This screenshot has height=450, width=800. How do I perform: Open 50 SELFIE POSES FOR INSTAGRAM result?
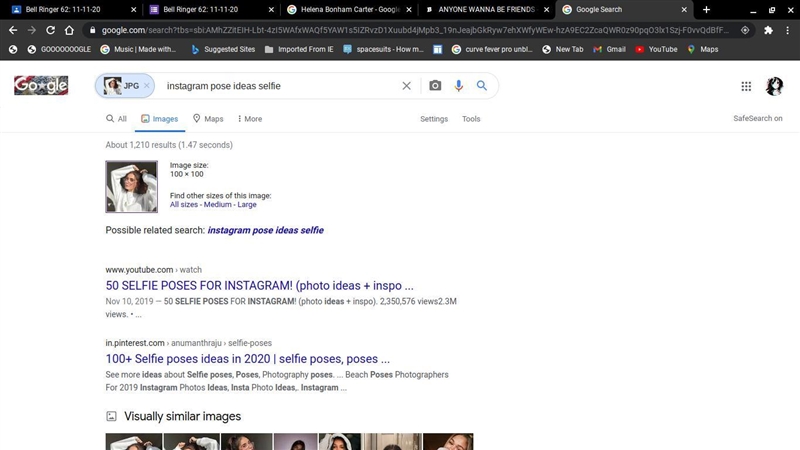click(259, 285)
